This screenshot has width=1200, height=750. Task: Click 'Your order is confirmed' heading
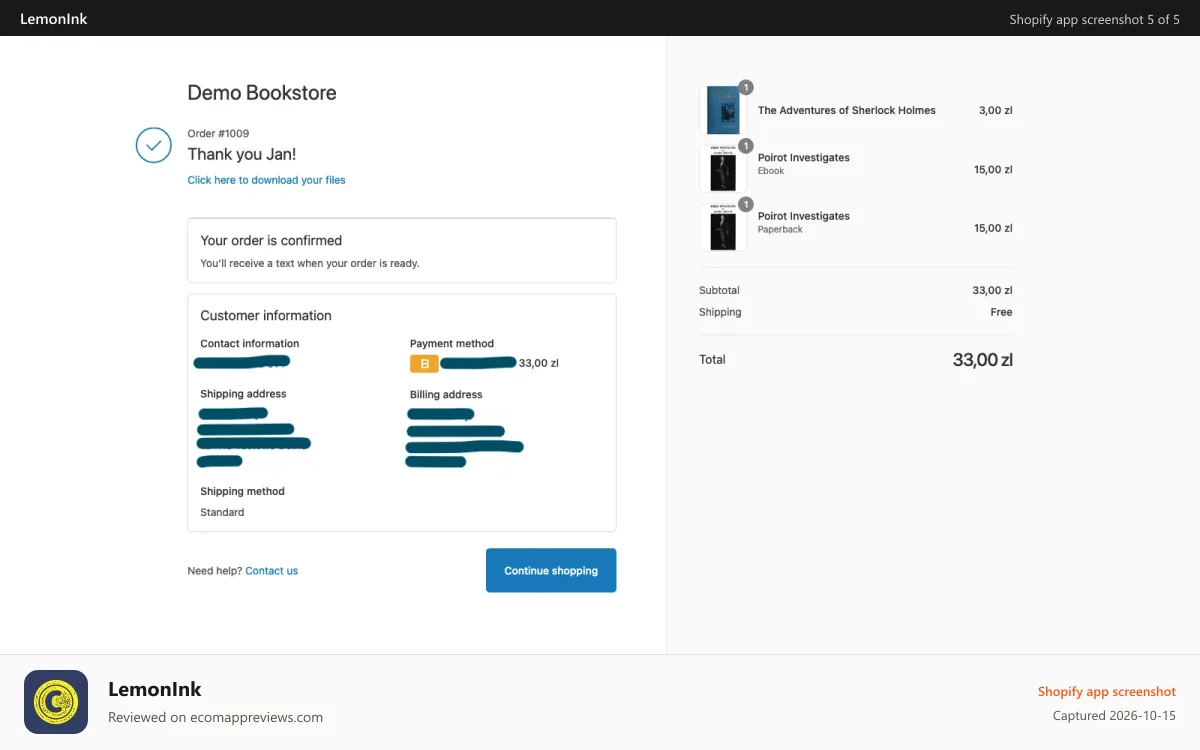coord(271,240)
